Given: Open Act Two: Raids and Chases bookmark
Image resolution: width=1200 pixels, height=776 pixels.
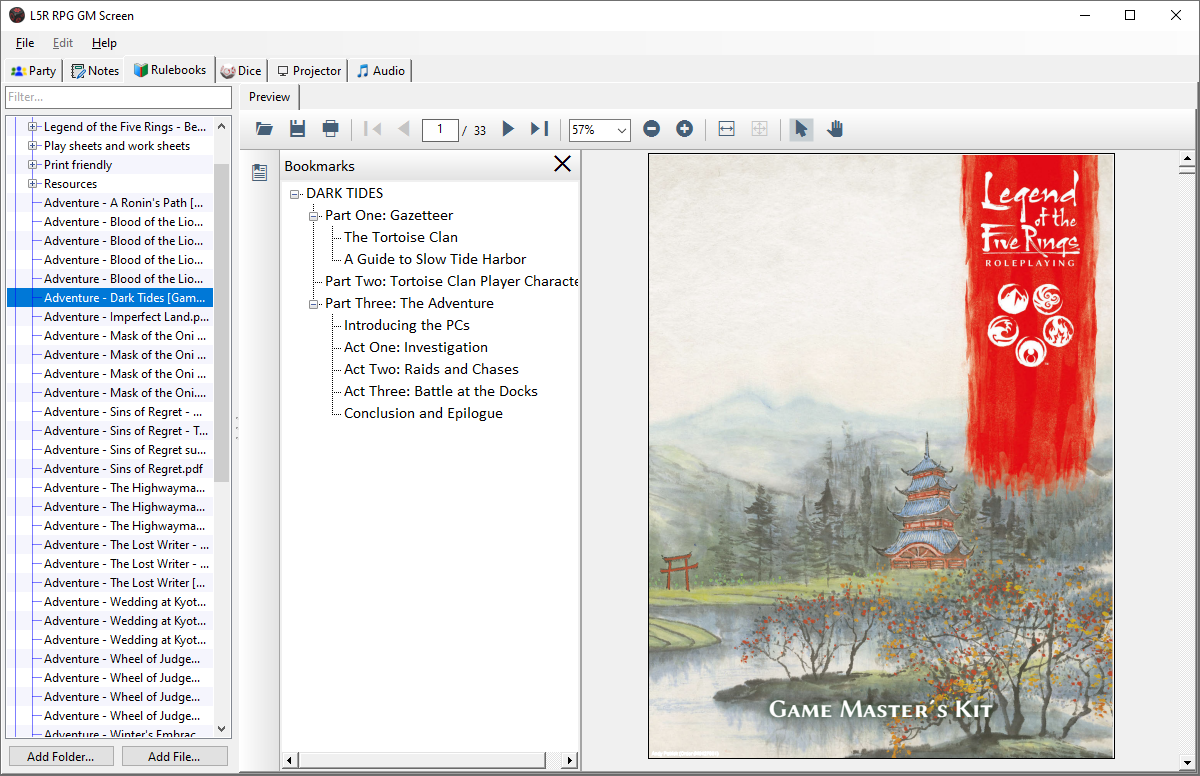Looking at the screenshot, I should tap(431, 369).
